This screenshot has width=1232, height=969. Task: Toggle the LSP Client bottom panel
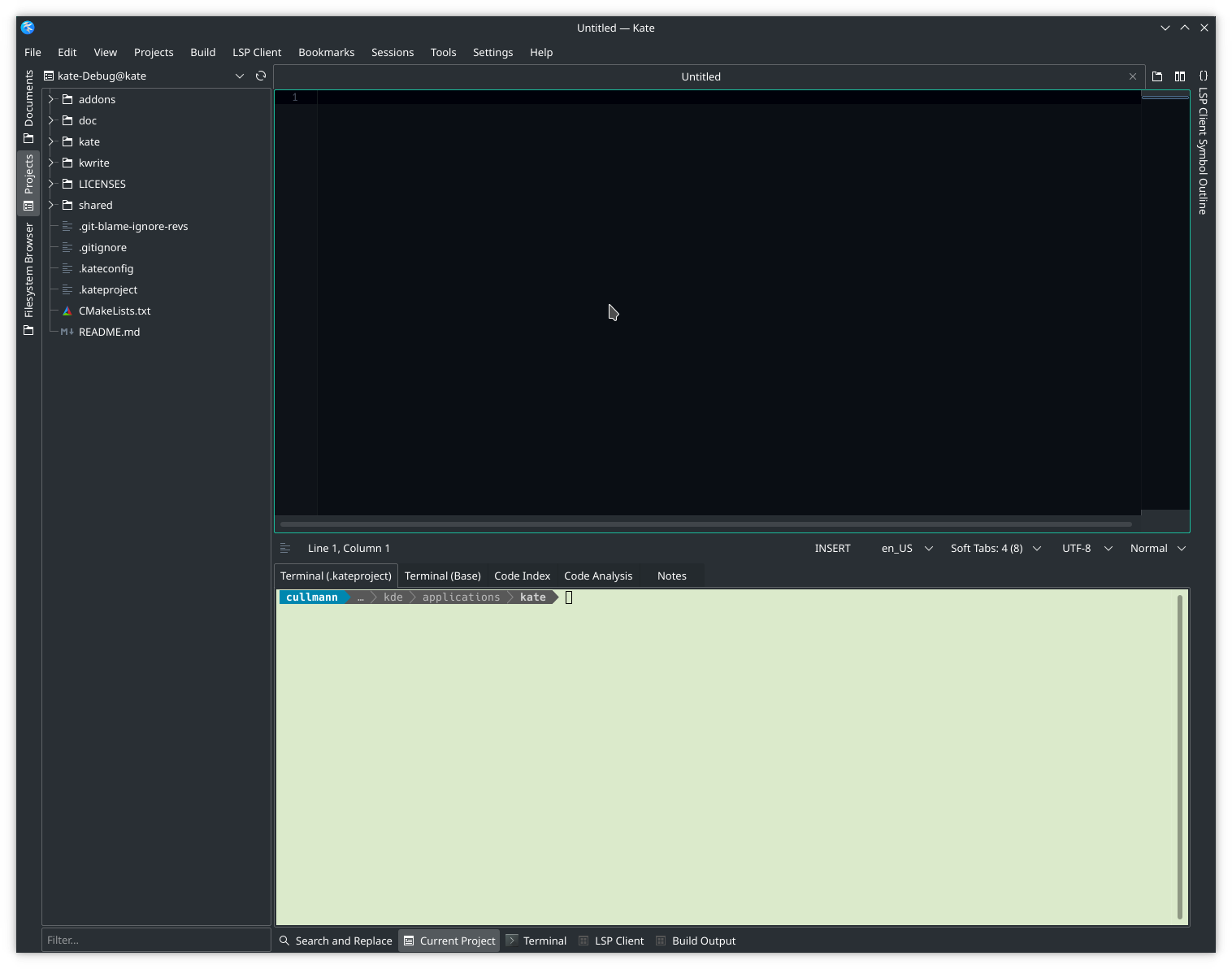coord(611,941)
